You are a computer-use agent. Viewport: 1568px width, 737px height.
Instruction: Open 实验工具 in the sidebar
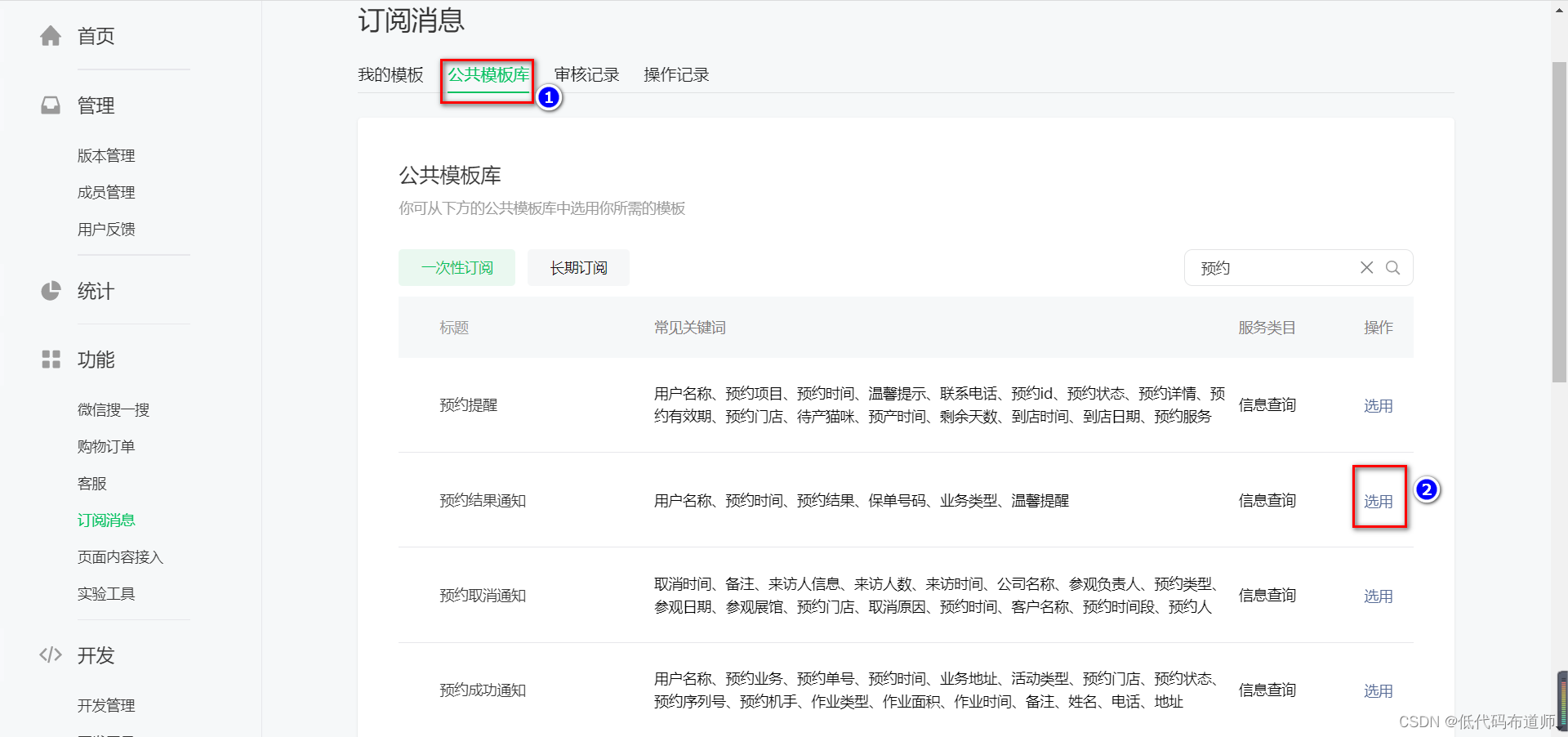(x=106, y=593)
